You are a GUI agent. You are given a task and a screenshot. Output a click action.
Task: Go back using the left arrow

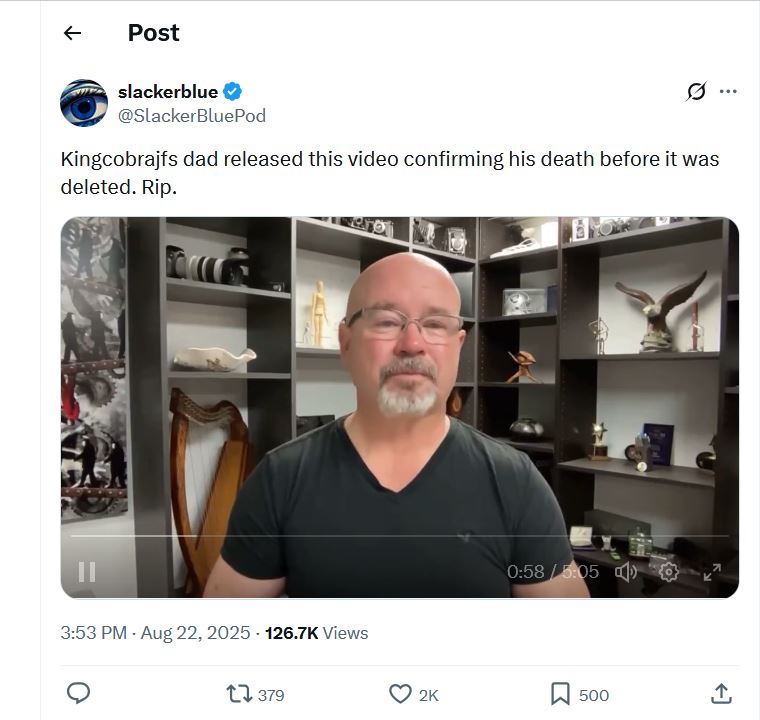click(x=72, y=33)
